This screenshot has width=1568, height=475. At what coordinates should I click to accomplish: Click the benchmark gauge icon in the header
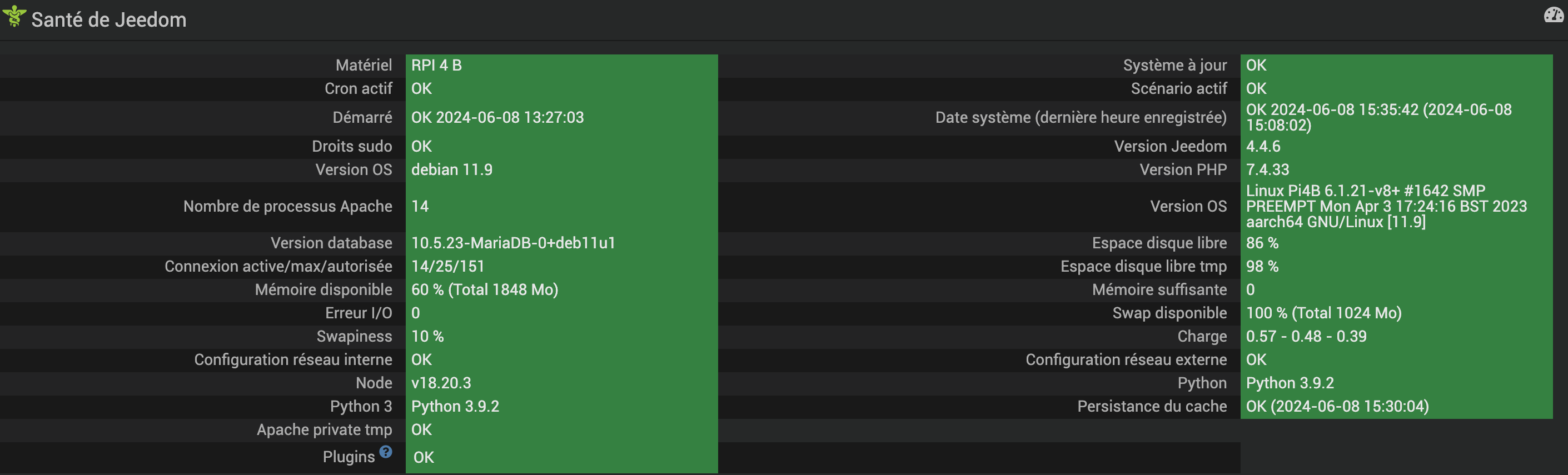coord(1554,14)
